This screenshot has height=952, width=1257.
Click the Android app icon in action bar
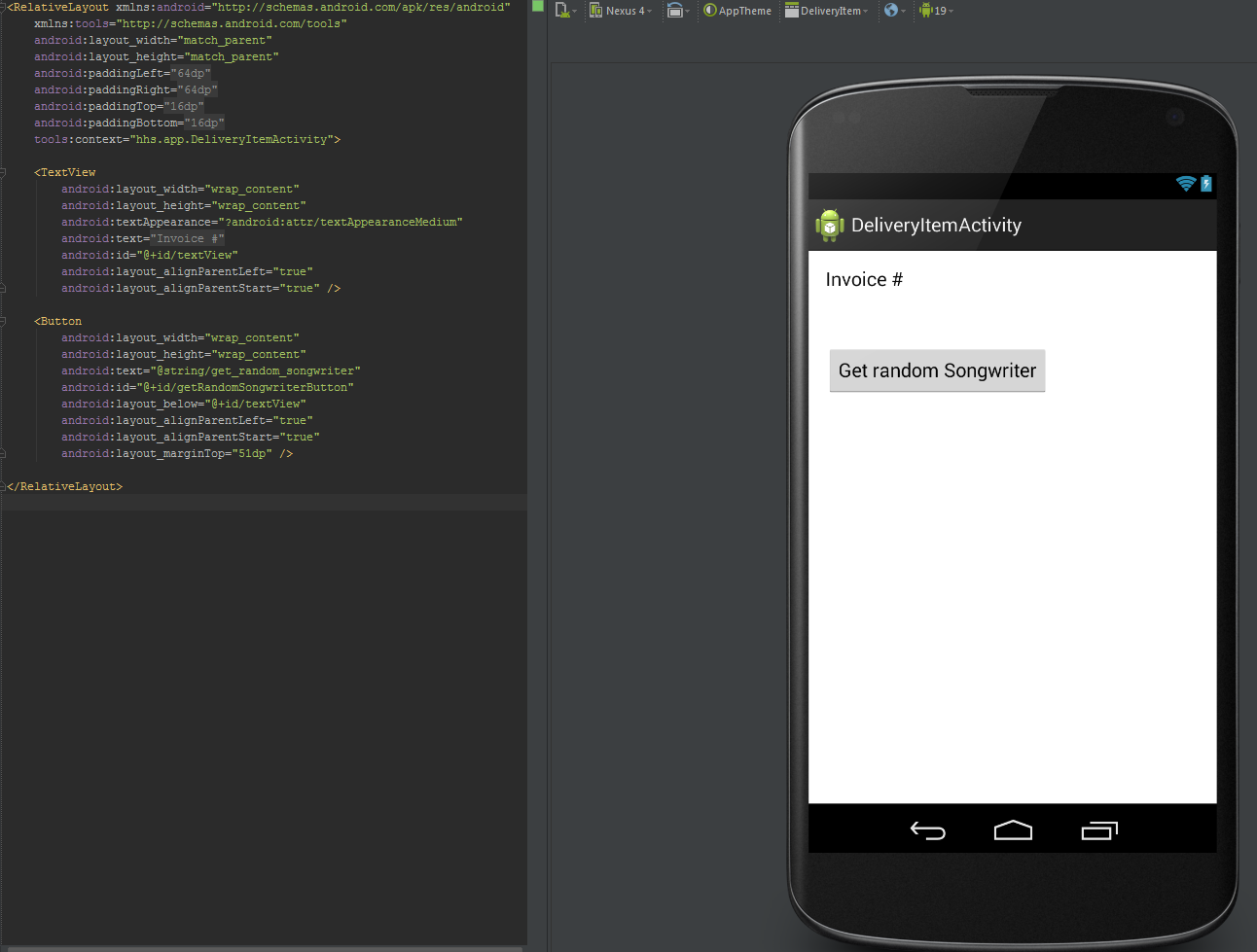829,225
